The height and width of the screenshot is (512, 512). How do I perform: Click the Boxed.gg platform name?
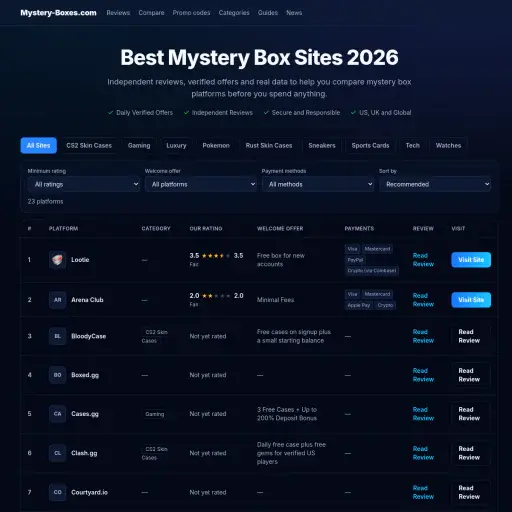pyautogui.click(x=85, y=375)
